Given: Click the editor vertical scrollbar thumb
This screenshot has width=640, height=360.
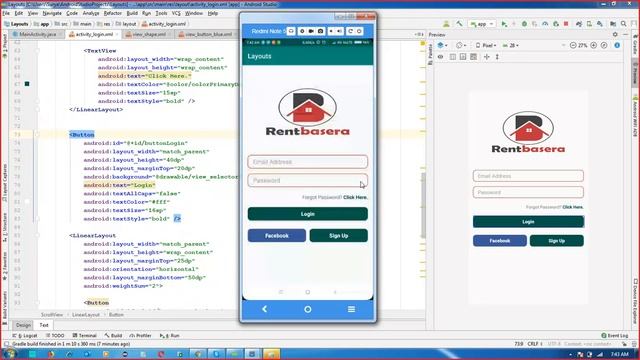Looking at the screenshot, I should (423, 206).
